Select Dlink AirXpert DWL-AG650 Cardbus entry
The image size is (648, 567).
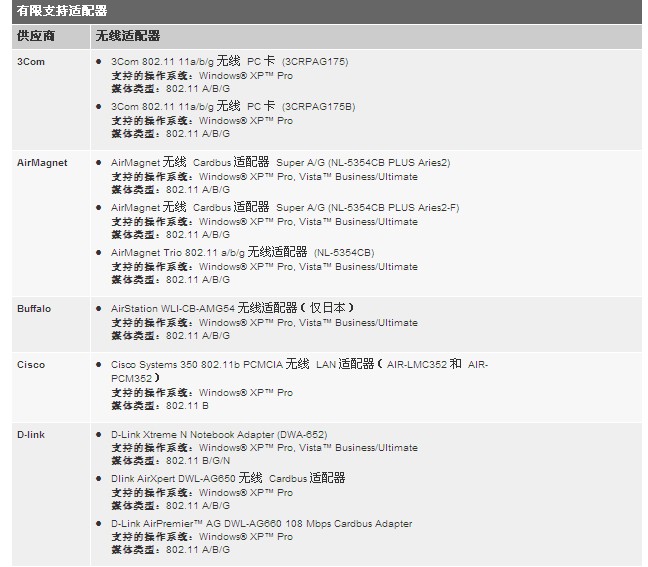[228, 478]
